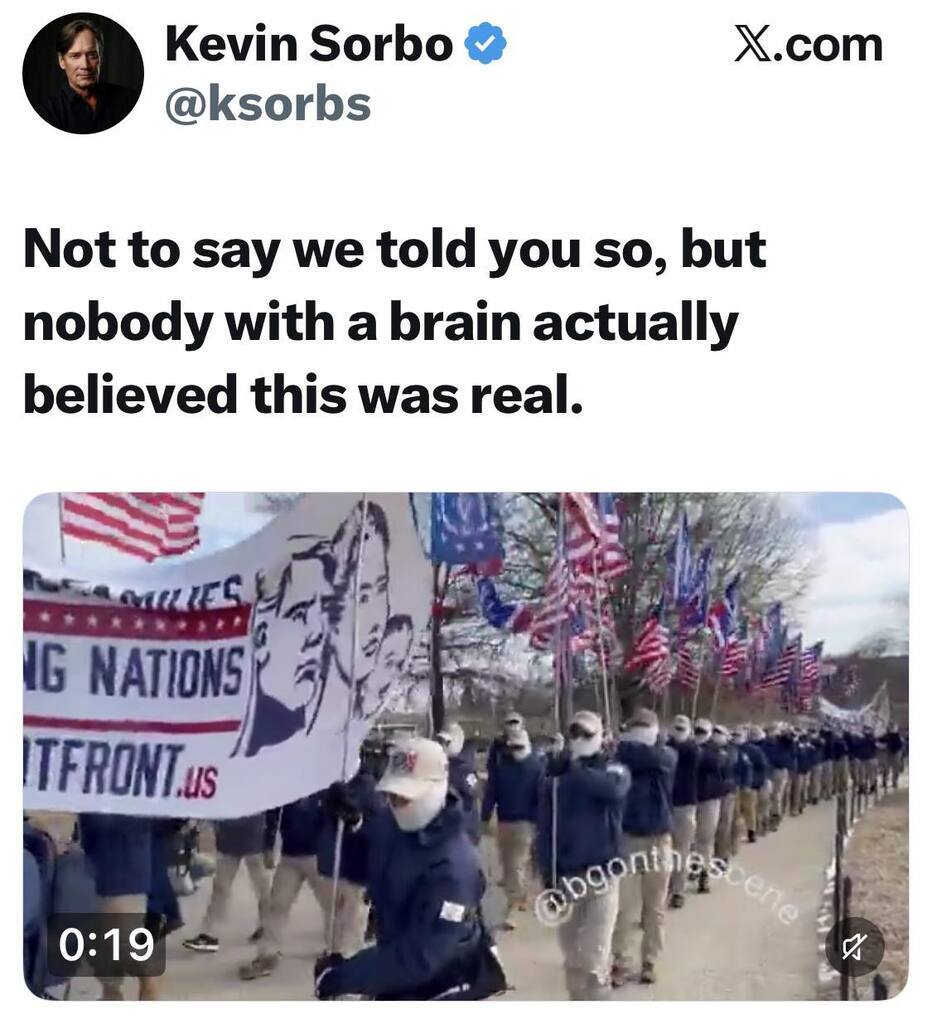Click the X.com source label

809,44
